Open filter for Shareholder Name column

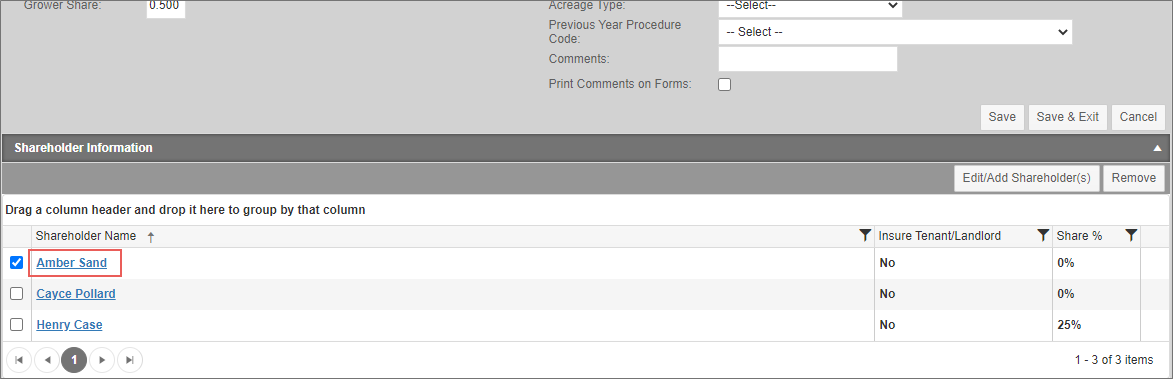click(865, 235)
